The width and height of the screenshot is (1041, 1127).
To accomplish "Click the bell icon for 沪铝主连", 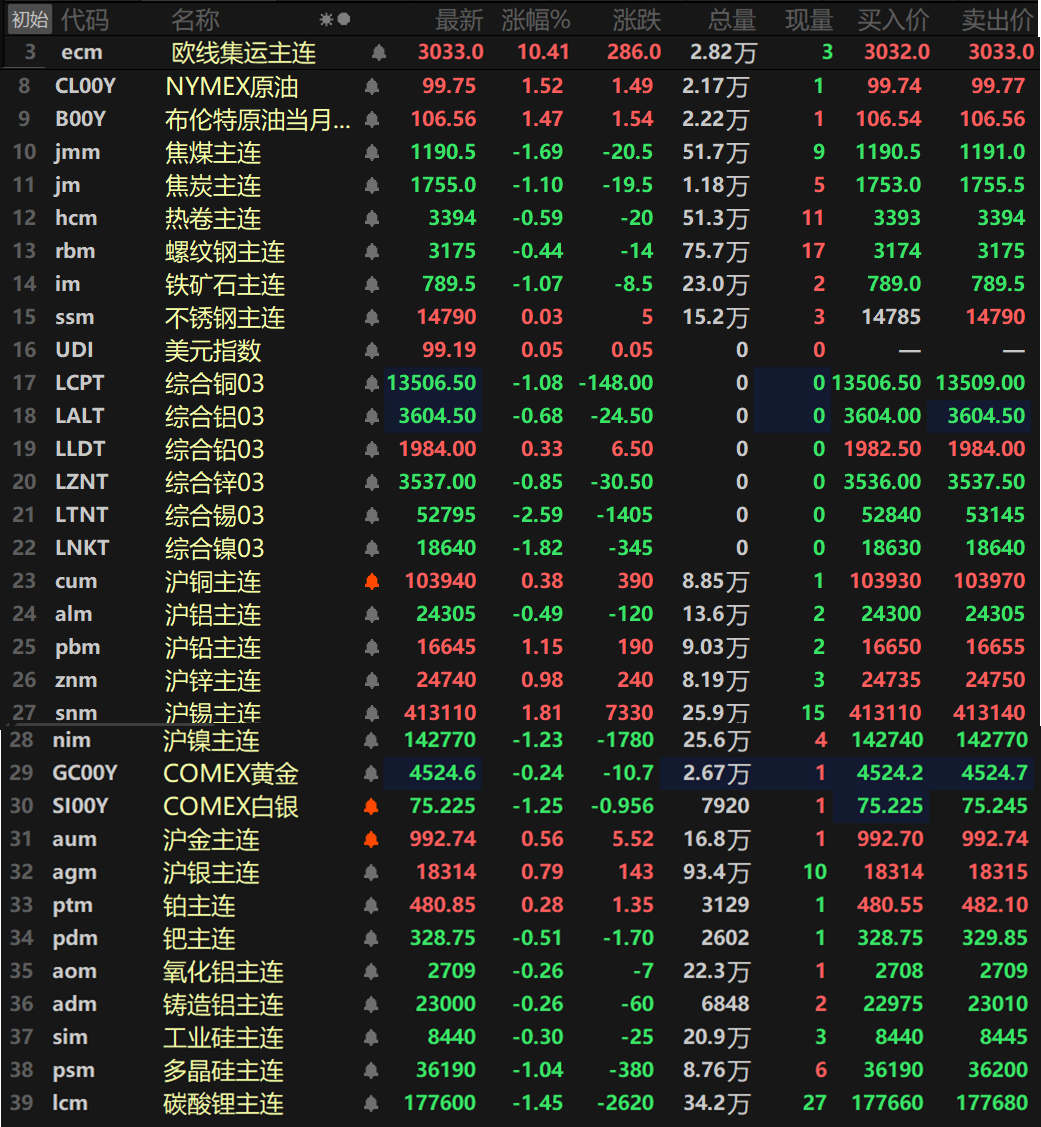I will tap(372, 615).
